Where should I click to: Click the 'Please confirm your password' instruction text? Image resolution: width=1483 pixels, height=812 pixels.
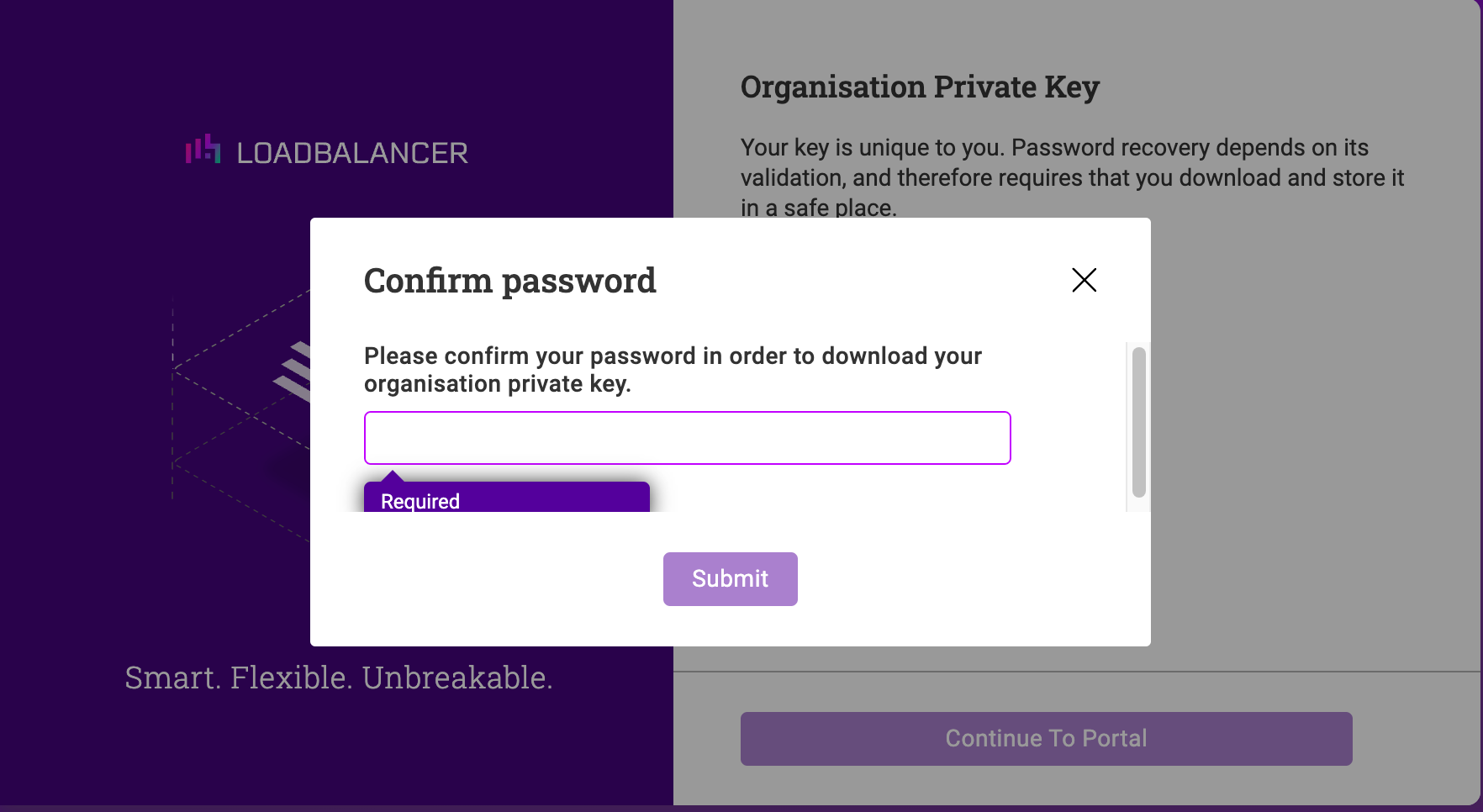pyautogui.click(x=673, y=370)
